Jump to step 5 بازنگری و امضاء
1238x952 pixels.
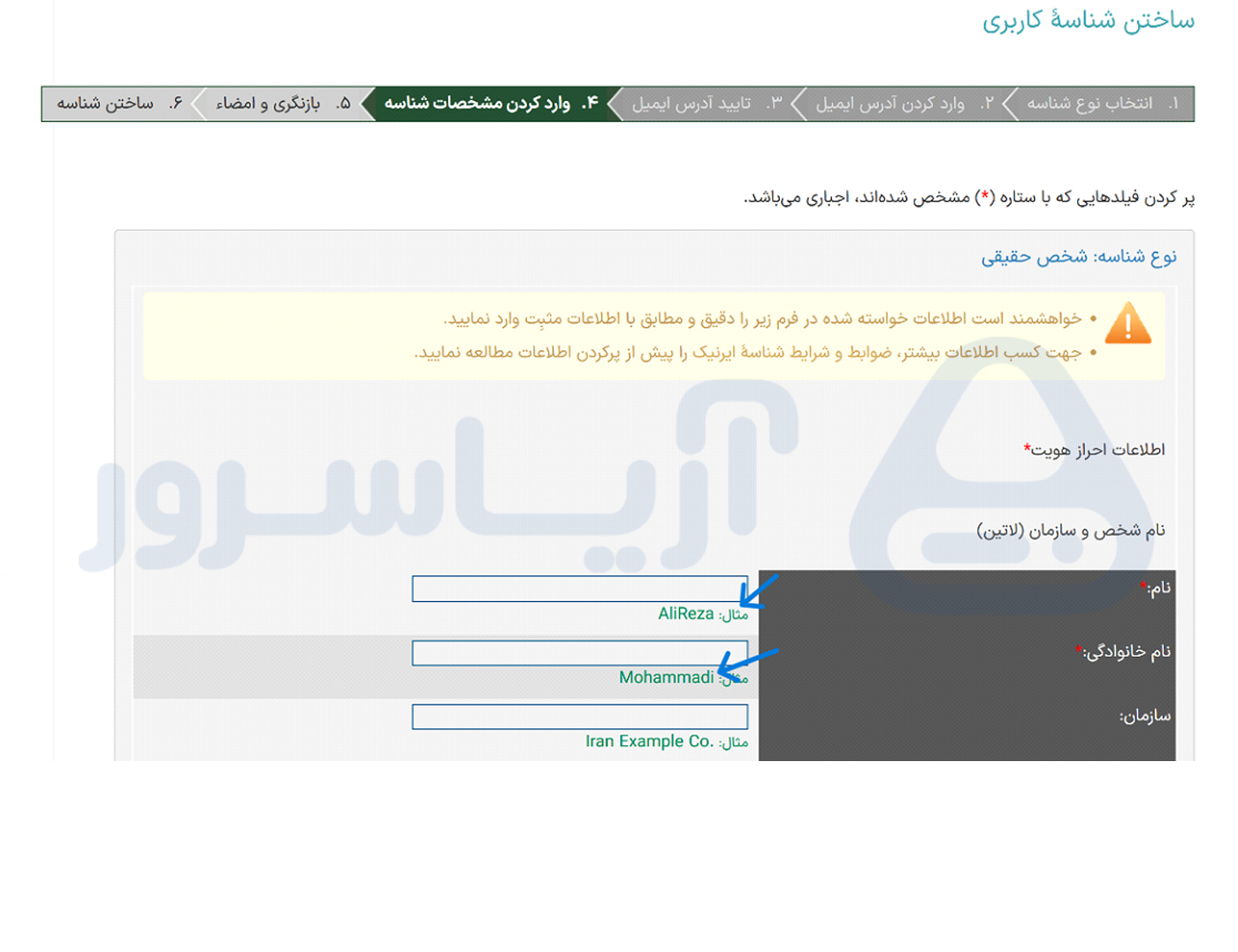coord(284,103)
